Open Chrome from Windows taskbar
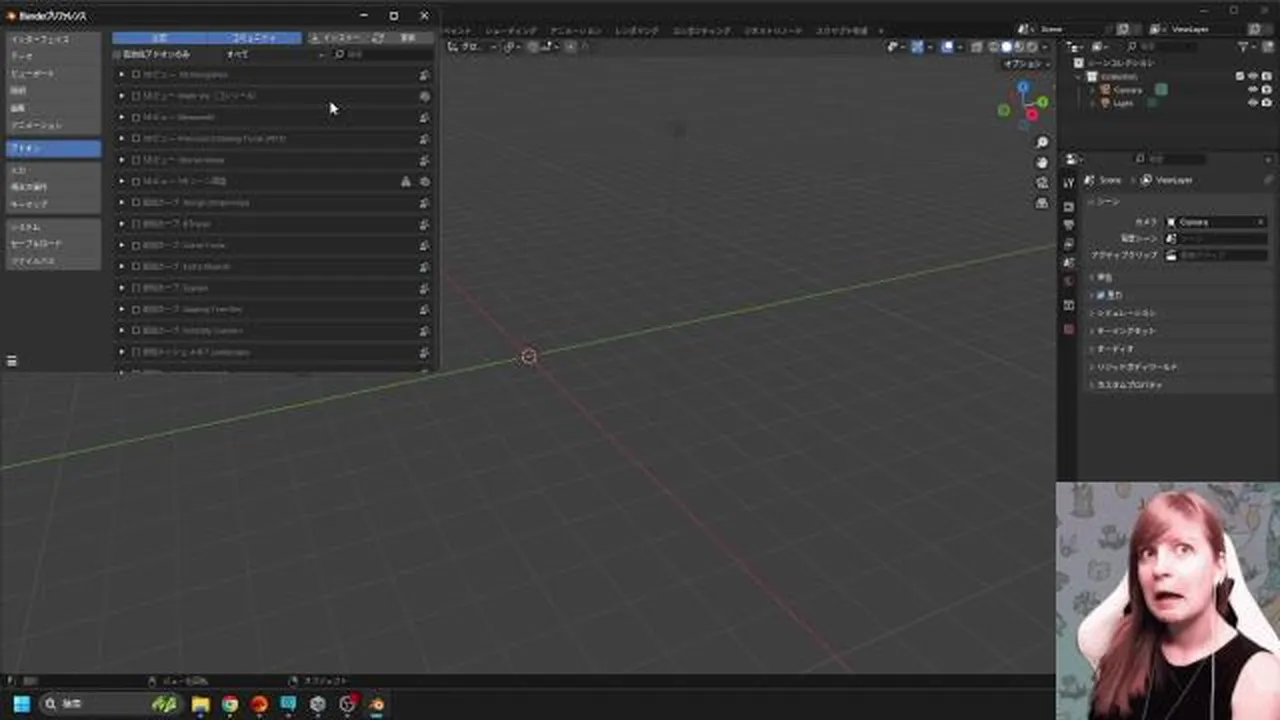Image resolution: width=1280 pixels, height=720 pixels. 230,704
